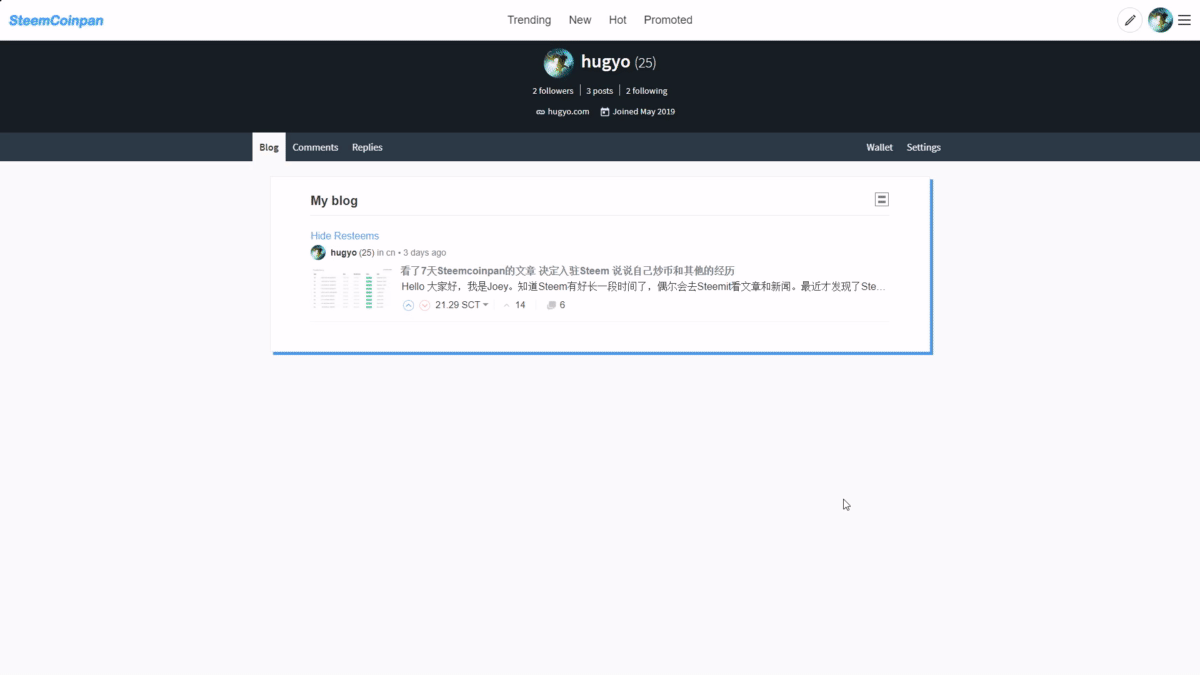Image resolution: width=1200 pixels, height=675 pixels.
Task: Open the cn category tag
Action: 391,253
